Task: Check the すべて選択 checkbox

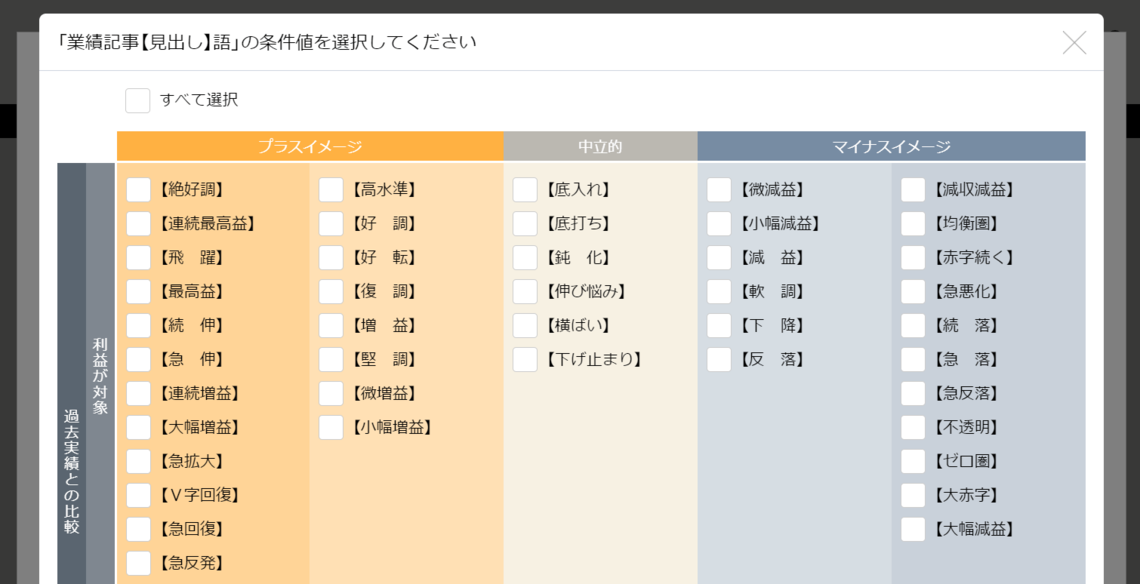Action: coord(138,100)
